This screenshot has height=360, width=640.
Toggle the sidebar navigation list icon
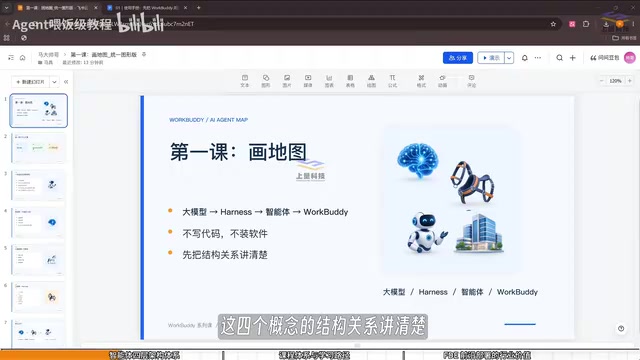click(11, 58)
